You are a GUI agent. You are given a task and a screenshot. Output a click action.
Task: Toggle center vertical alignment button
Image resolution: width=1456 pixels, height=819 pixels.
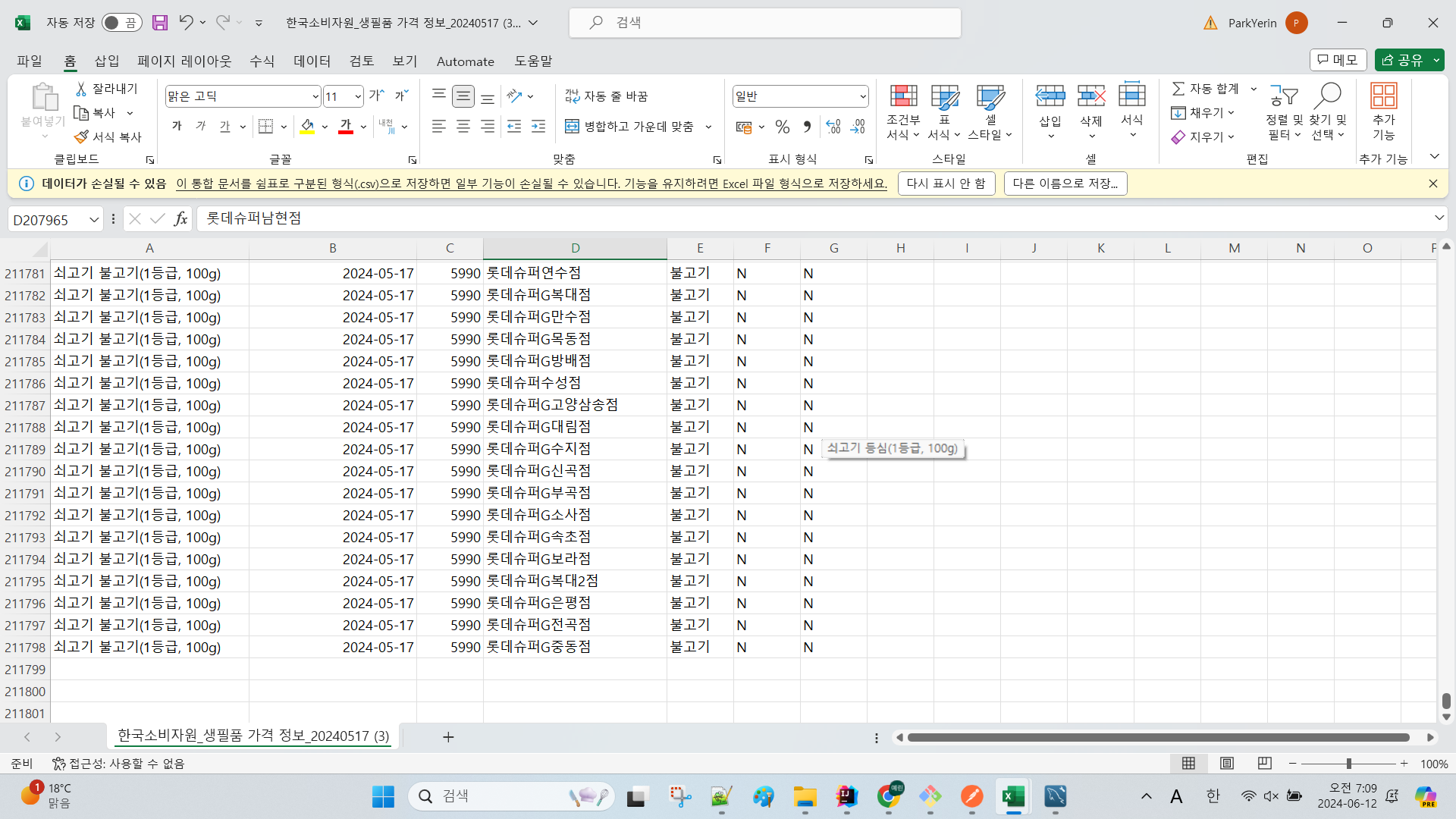(463, 96)
